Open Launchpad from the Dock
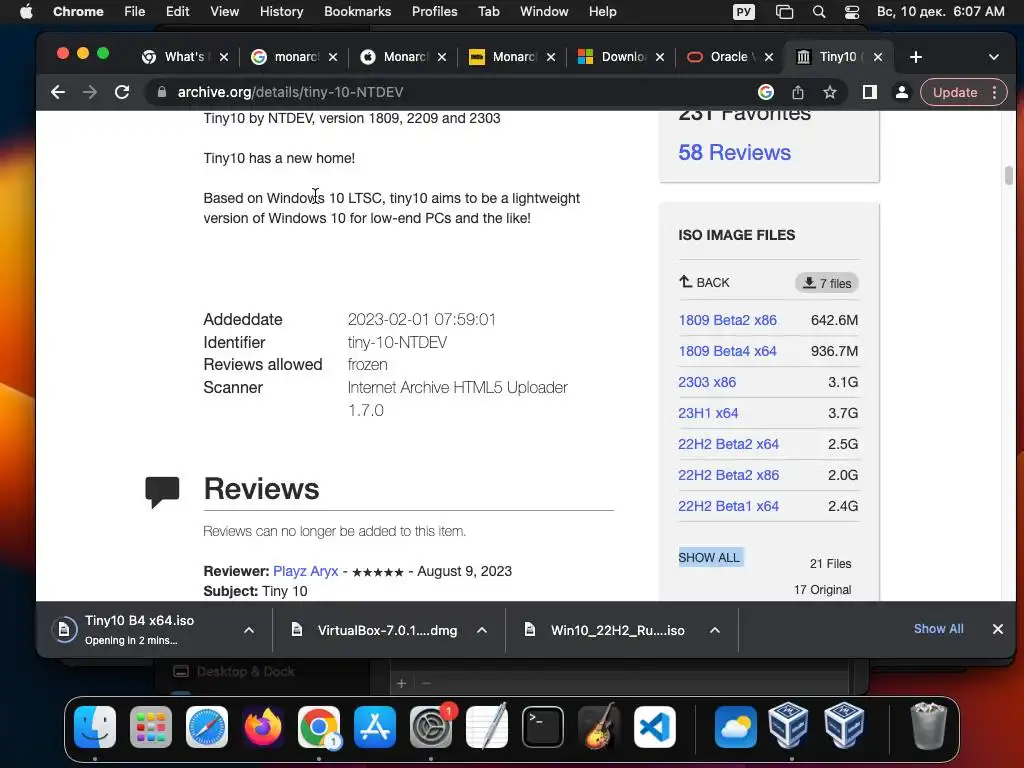 pos(151,727)
